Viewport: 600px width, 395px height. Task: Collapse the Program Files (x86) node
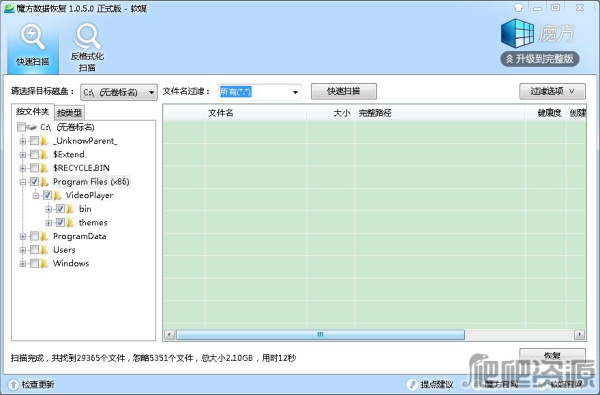23,182
